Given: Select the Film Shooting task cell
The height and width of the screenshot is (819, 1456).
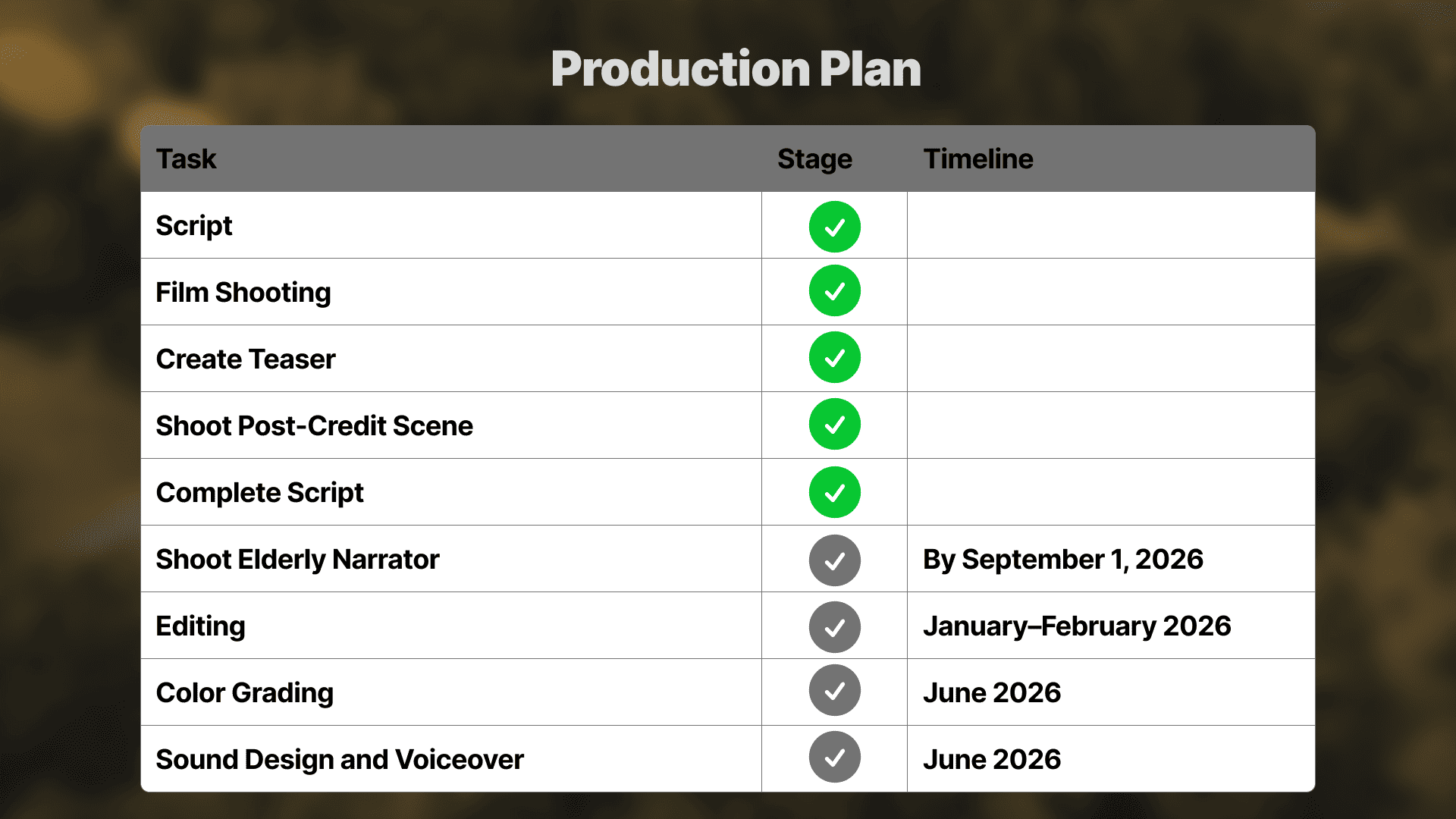Looking at the screenshot, I should (243, 293).
